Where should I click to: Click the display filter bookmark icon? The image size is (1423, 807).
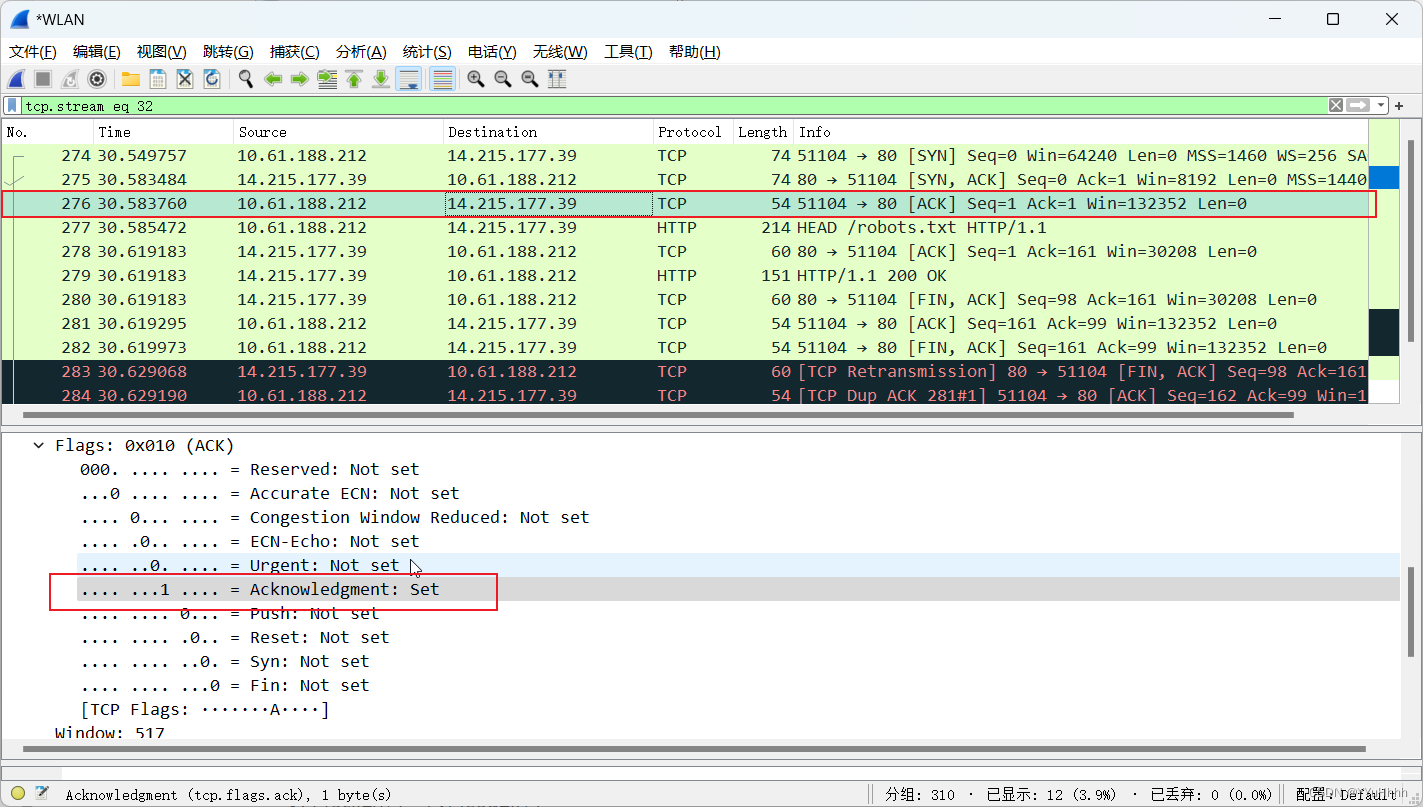point(12,105)
